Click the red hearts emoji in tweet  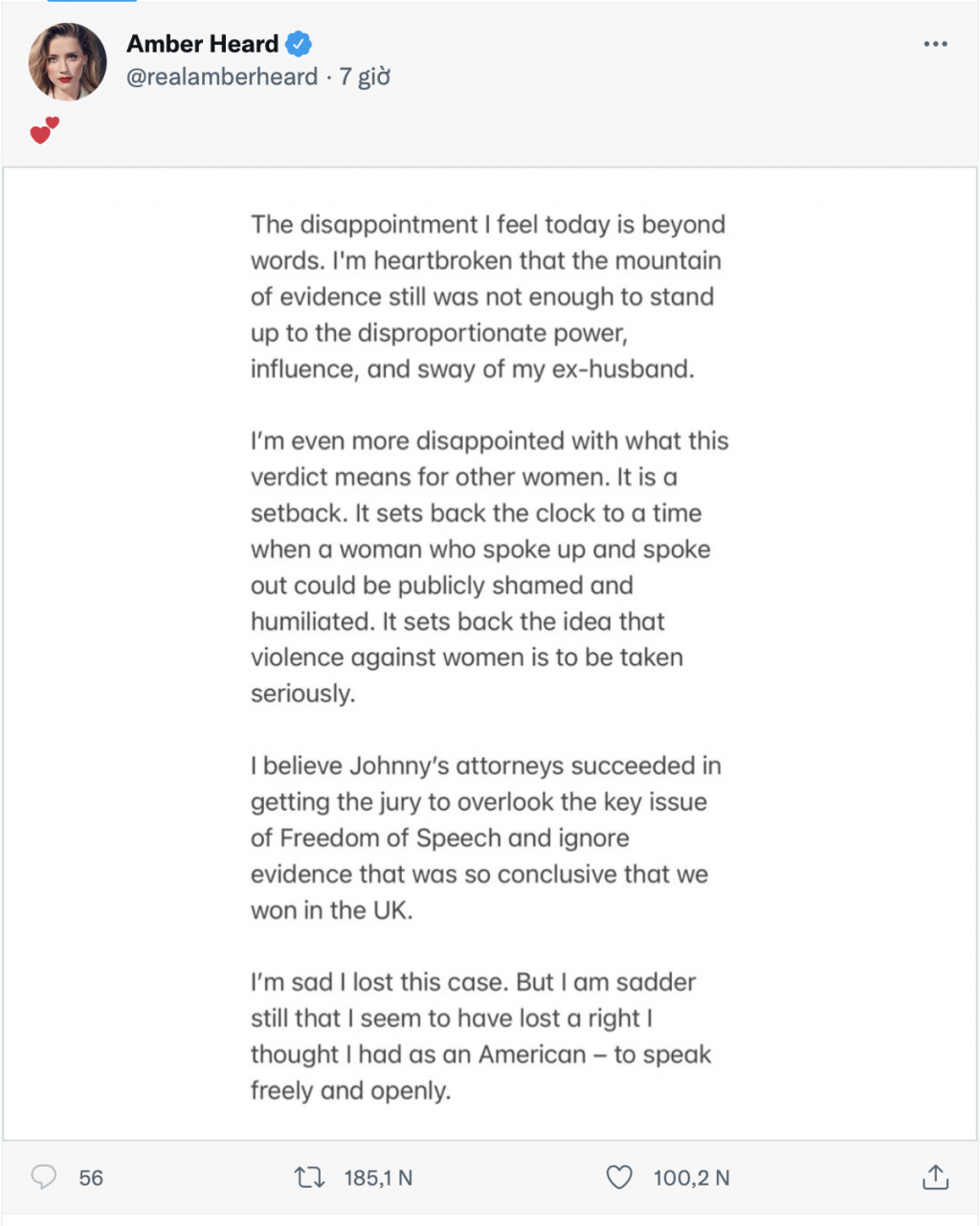[44, 130]
